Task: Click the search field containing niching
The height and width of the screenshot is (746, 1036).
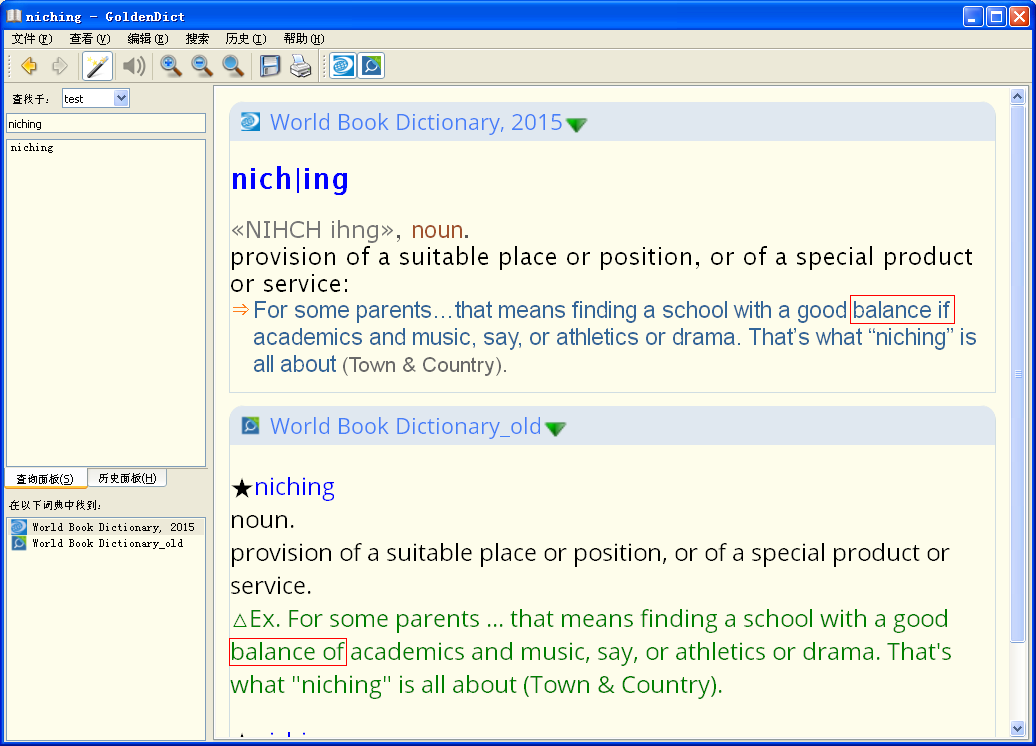Action: tap(106, 124)
